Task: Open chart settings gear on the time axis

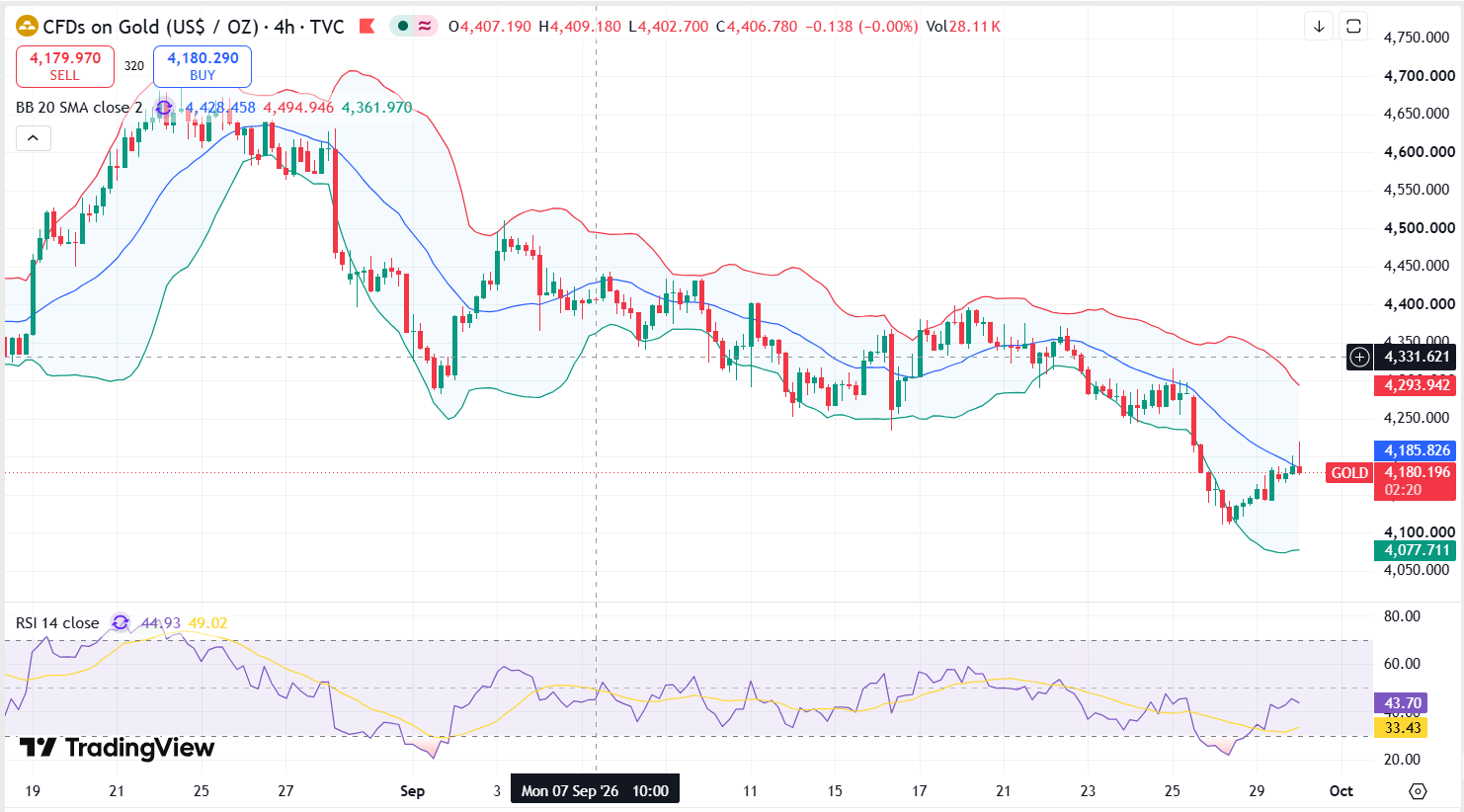Action: point(1418,791)
